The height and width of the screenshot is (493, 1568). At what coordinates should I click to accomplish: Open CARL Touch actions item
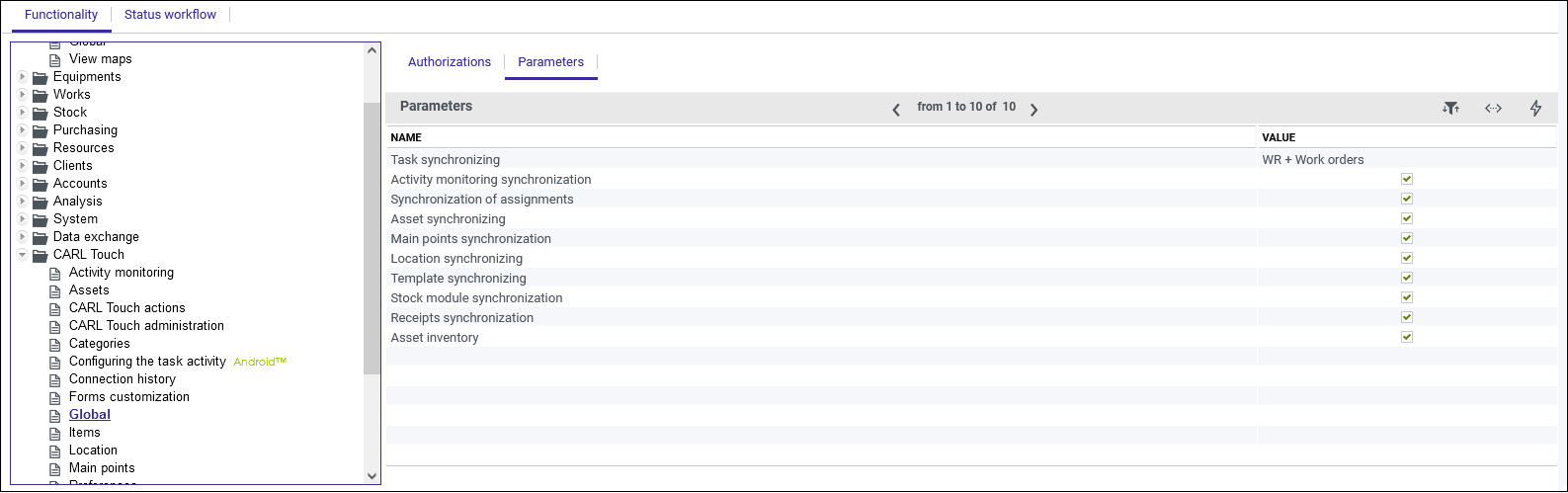click(x=127, y=308)
